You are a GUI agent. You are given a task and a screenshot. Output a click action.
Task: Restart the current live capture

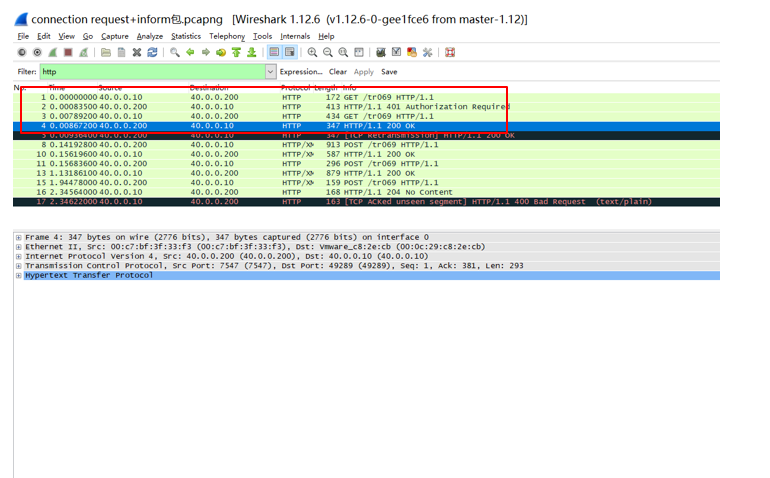[x=84, y=52]
